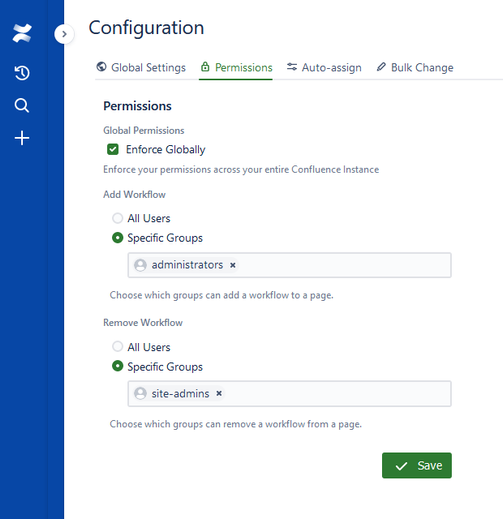
Task: Save the permissions configuration
Action: coord(417,465)
